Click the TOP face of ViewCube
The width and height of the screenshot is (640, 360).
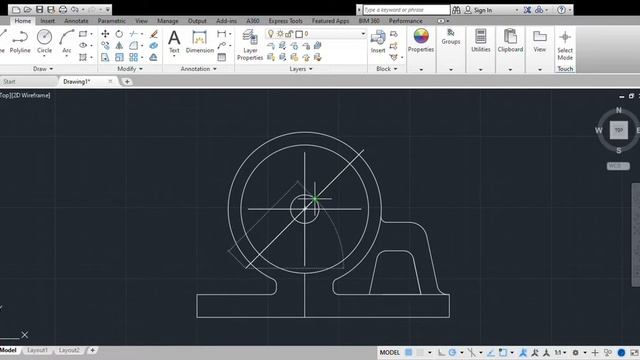[619, 130]
